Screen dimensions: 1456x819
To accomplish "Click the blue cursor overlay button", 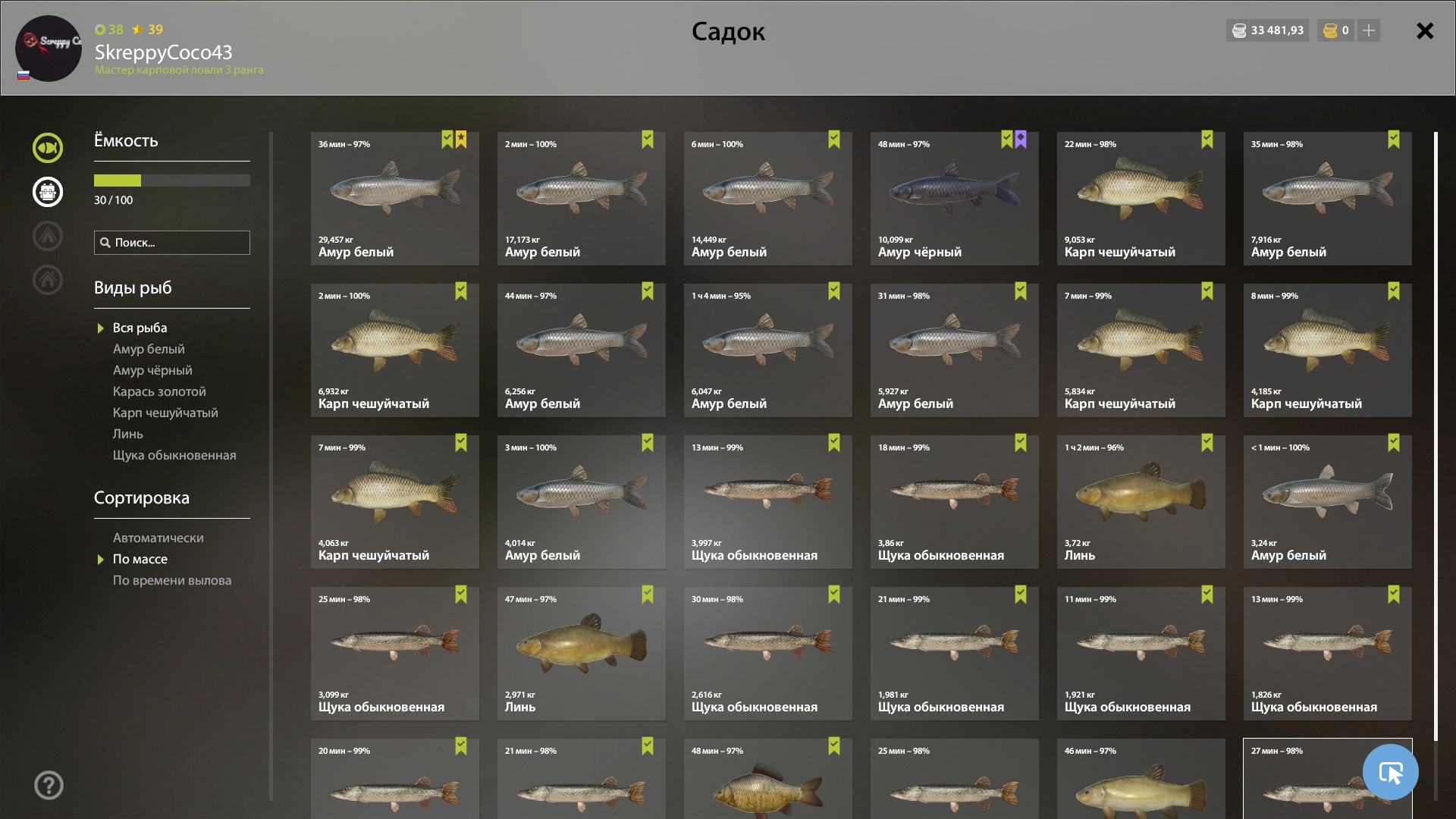I will 1390,772.
